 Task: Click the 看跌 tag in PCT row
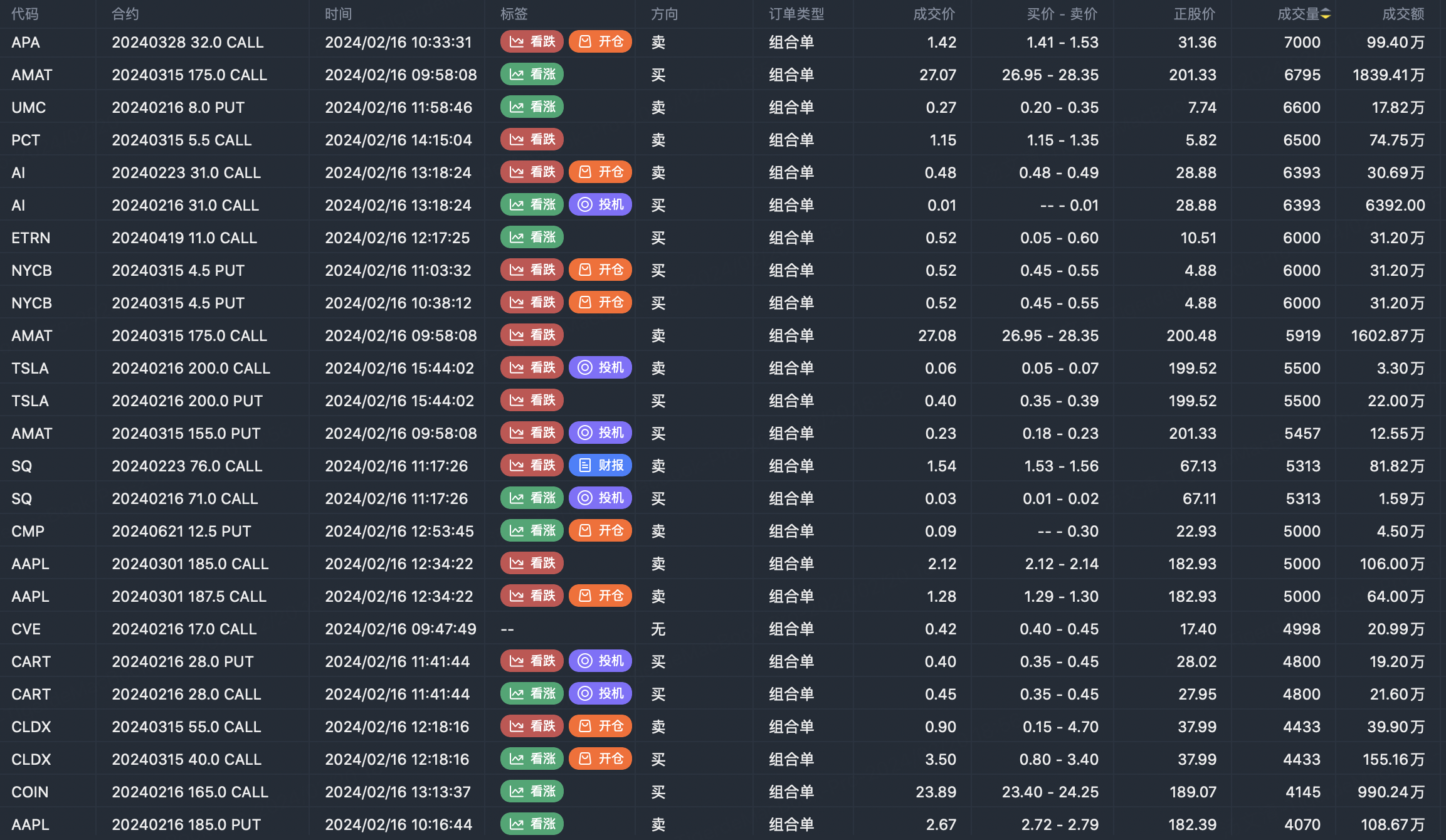coord(532,140)
